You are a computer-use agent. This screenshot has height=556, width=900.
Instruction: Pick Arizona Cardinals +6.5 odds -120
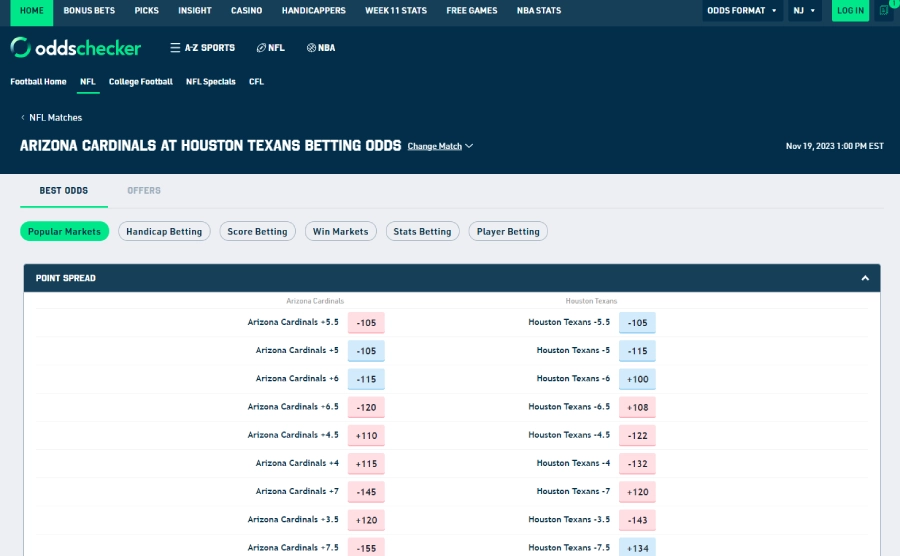tap(366, 407)
